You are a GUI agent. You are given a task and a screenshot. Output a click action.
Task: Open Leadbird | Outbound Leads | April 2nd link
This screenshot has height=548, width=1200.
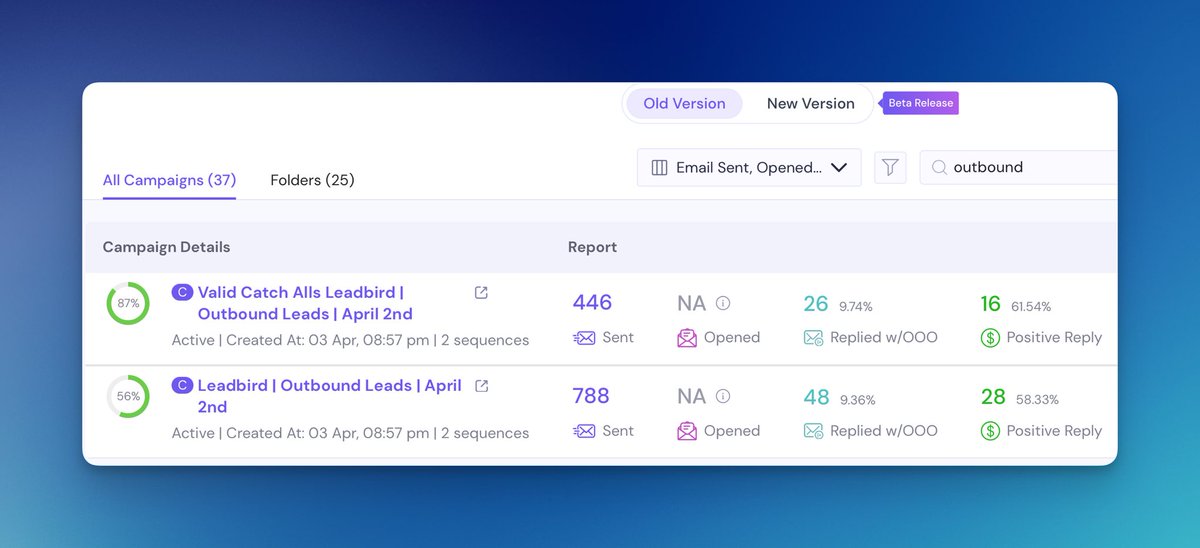[329, 396]
